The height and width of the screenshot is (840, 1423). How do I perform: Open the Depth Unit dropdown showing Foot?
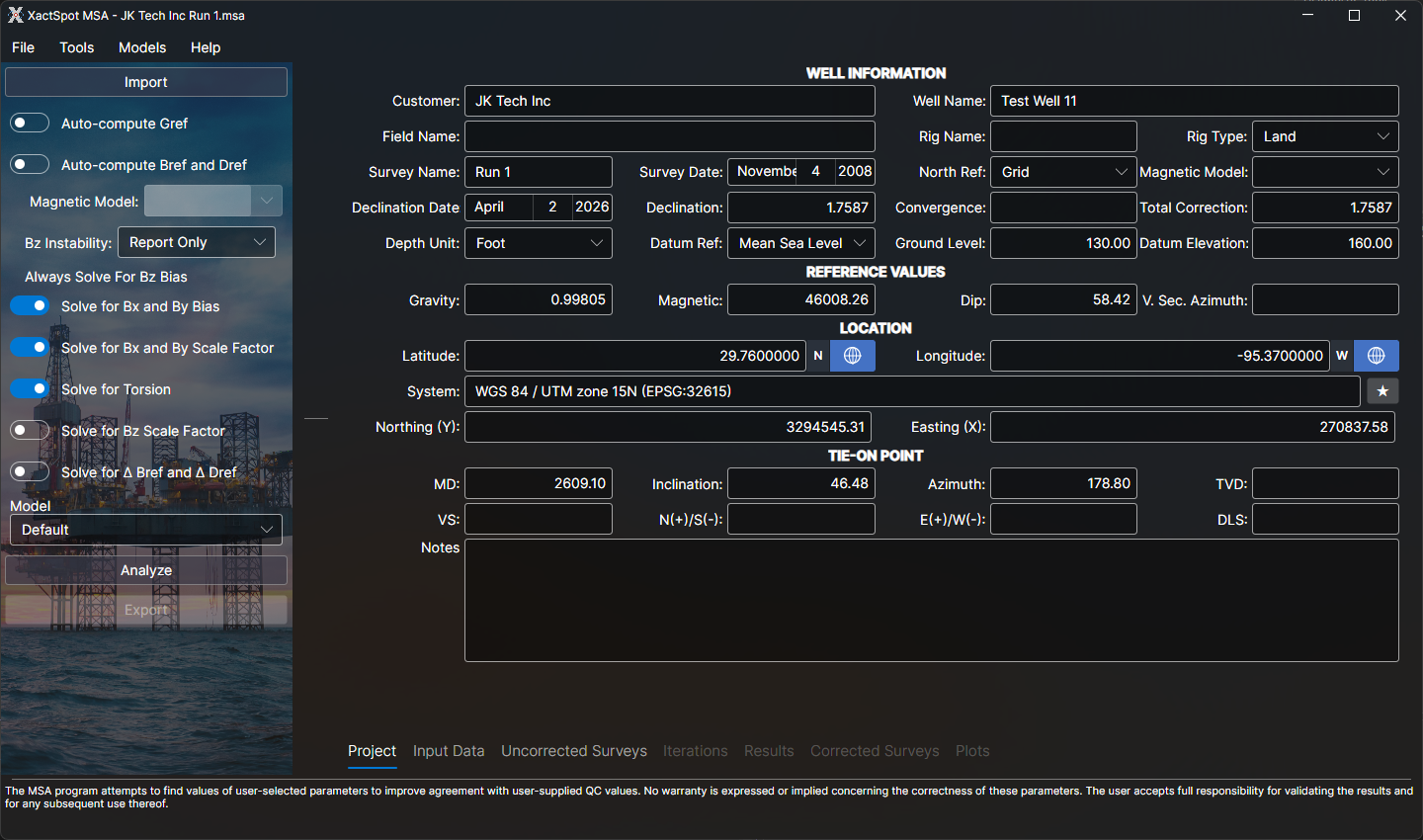538,242
